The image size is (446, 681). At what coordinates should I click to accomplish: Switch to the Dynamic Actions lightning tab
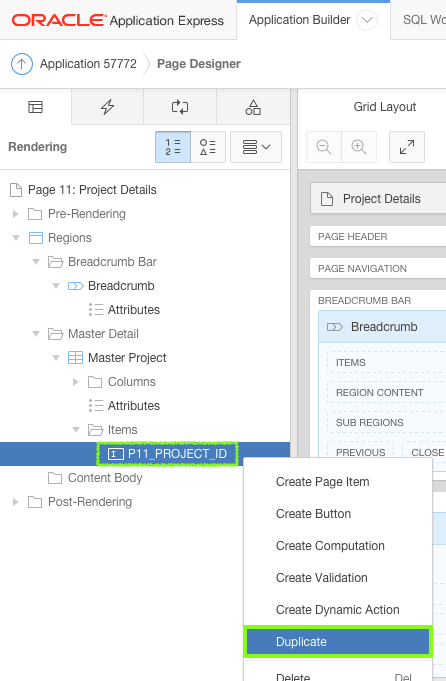[x=107, y=107]
